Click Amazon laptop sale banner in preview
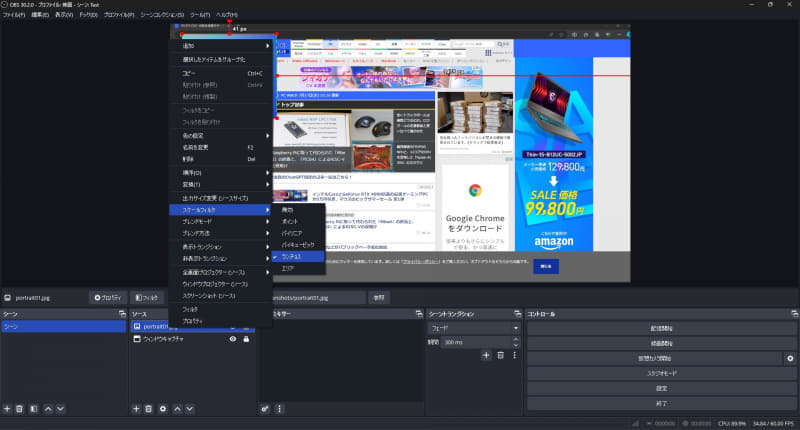Viewport: 800px width, 430px height. point(554,154)
